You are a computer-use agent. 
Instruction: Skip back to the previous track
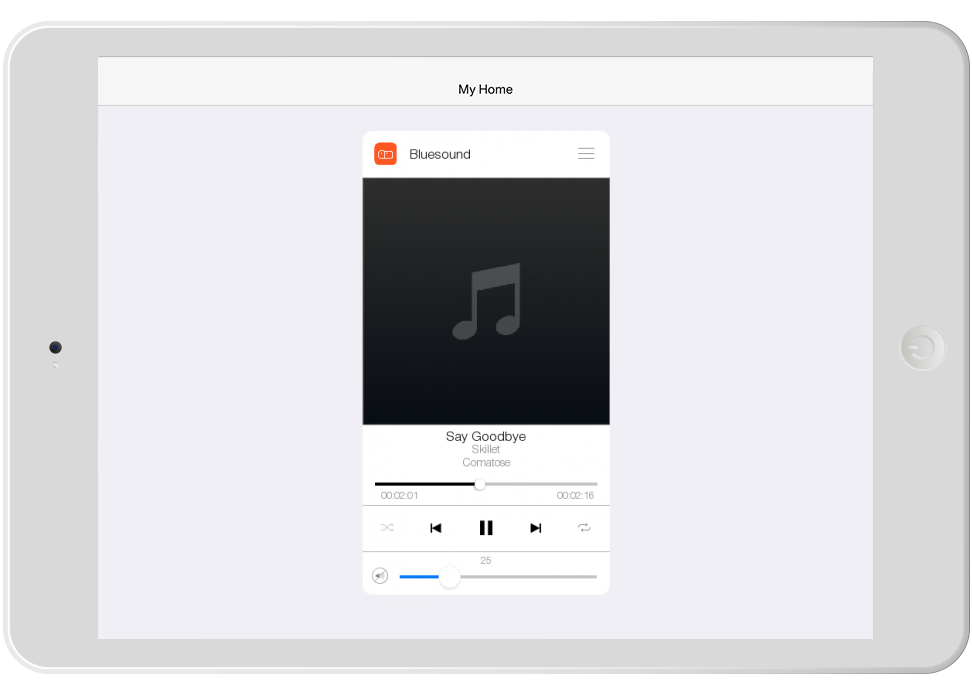tap(436, 528)
